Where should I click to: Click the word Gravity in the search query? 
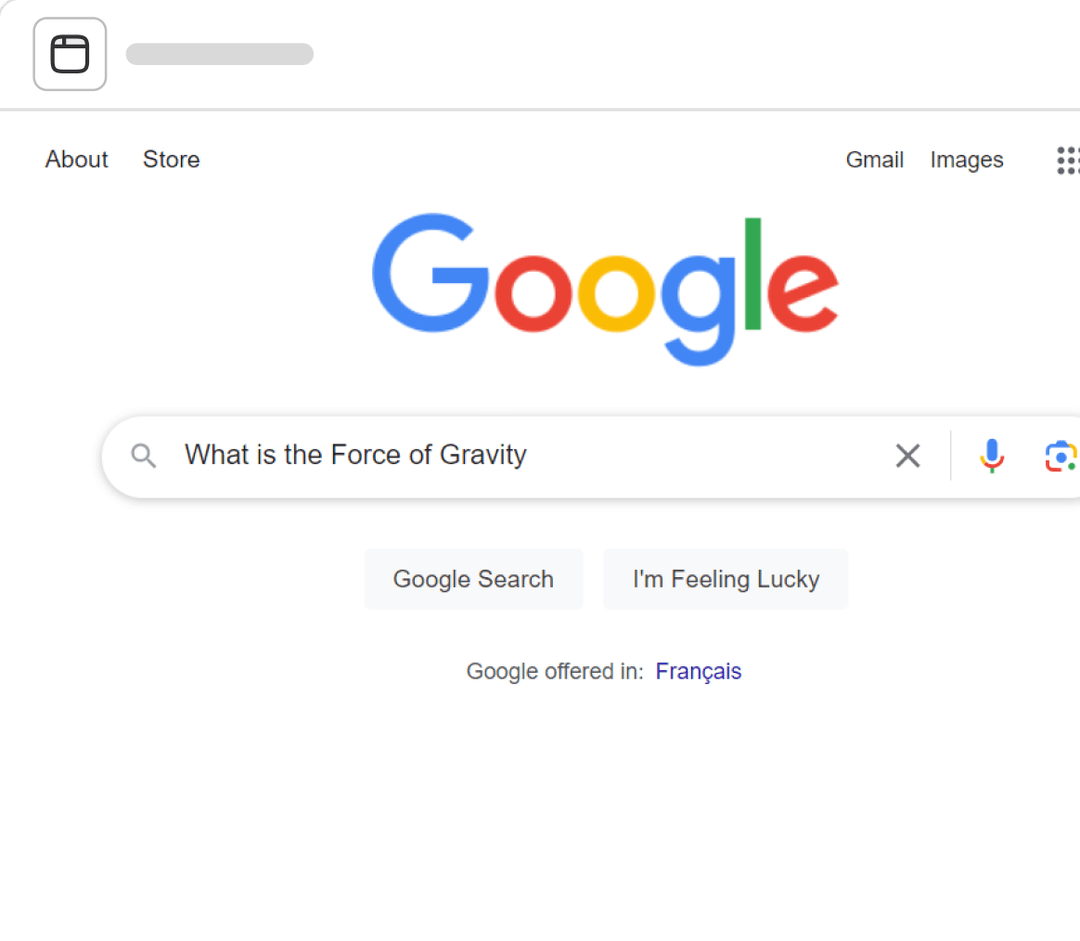pos(483,455)
